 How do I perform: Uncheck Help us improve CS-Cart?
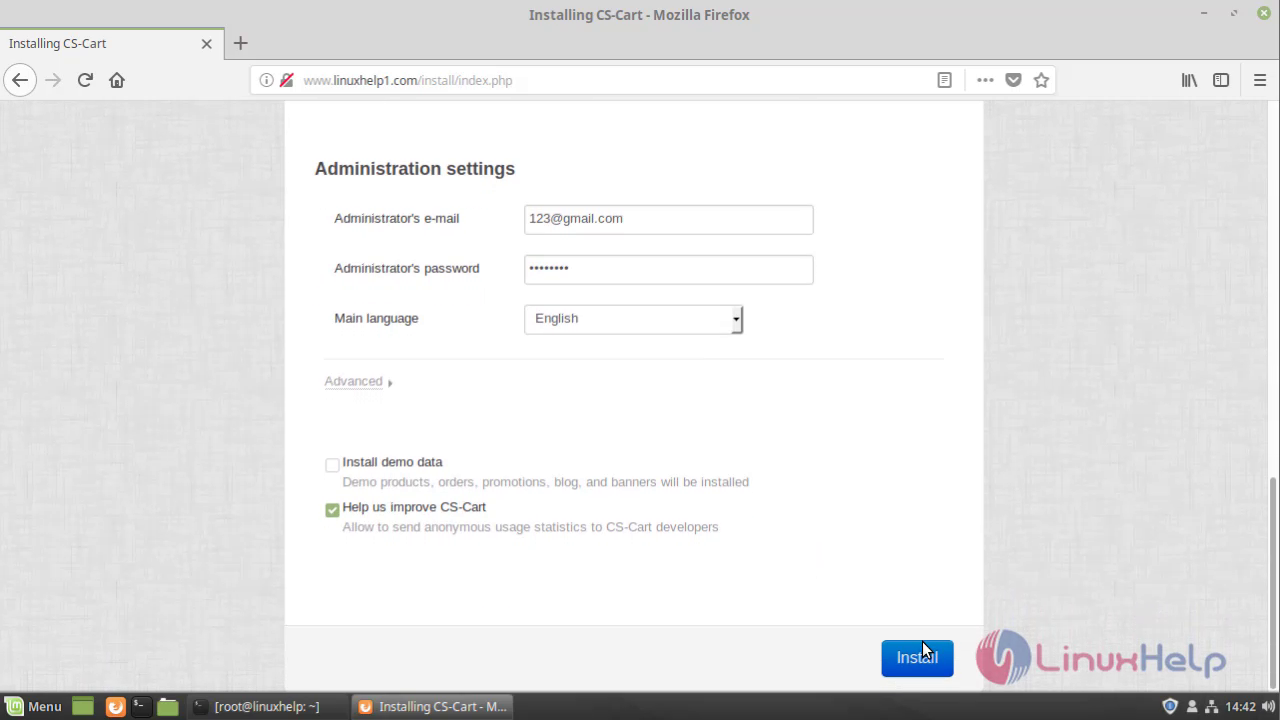pyautogui.click(x=332, y=510)
